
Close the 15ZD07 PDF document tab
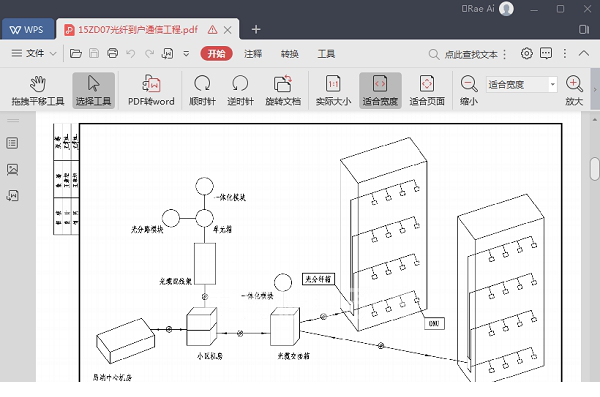pyautogui.click(x=228, y=30)
